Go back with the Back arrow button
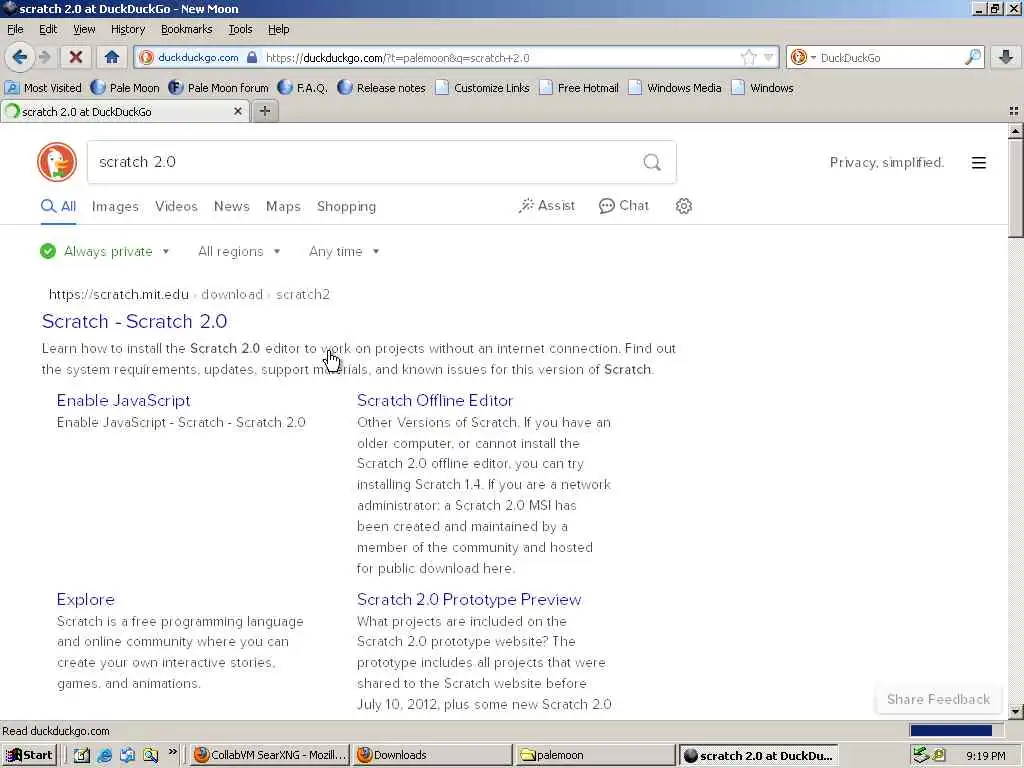 coord(20,57)
